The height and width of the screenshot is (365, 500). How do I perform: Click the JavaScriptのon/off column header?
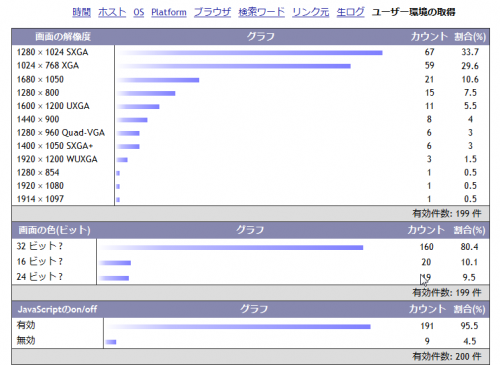point(57,309)
